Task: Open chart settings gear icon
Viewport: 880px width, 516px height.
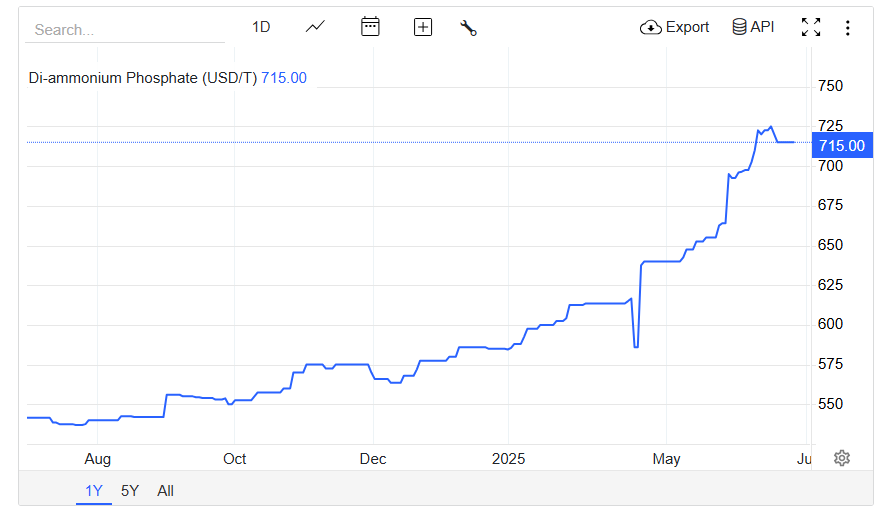Action: pyautogui.click(x=841, y=458)
